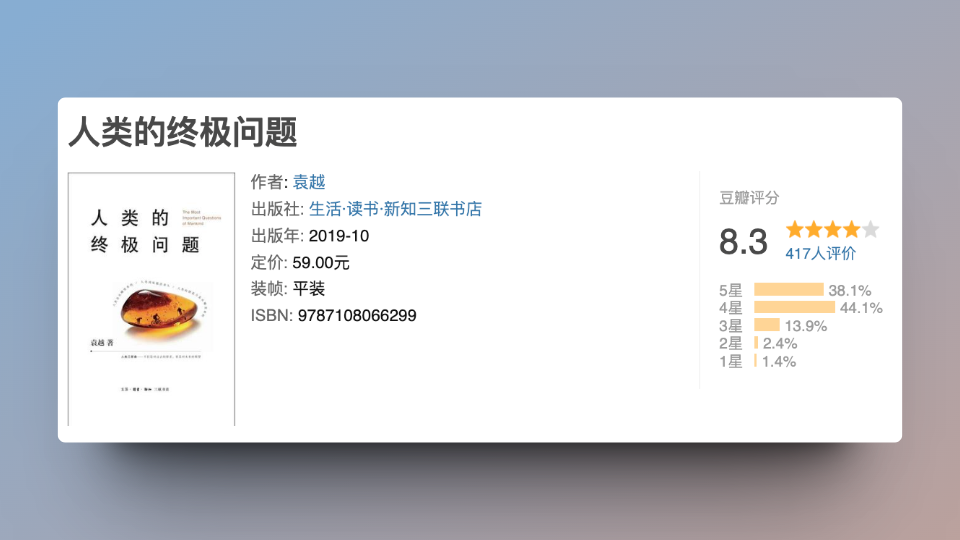The width and height of the screenshot is (960, 540).
Task: Select the 5星 rating bar
Action: 788,290
